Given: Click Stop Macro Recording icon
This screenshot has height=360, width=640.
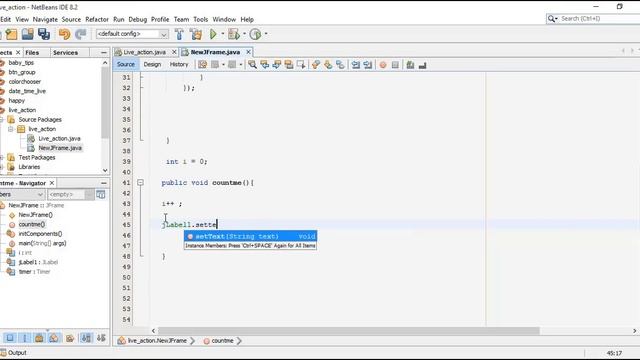Looking at the screenshot, I should click(x=395, y=64).
